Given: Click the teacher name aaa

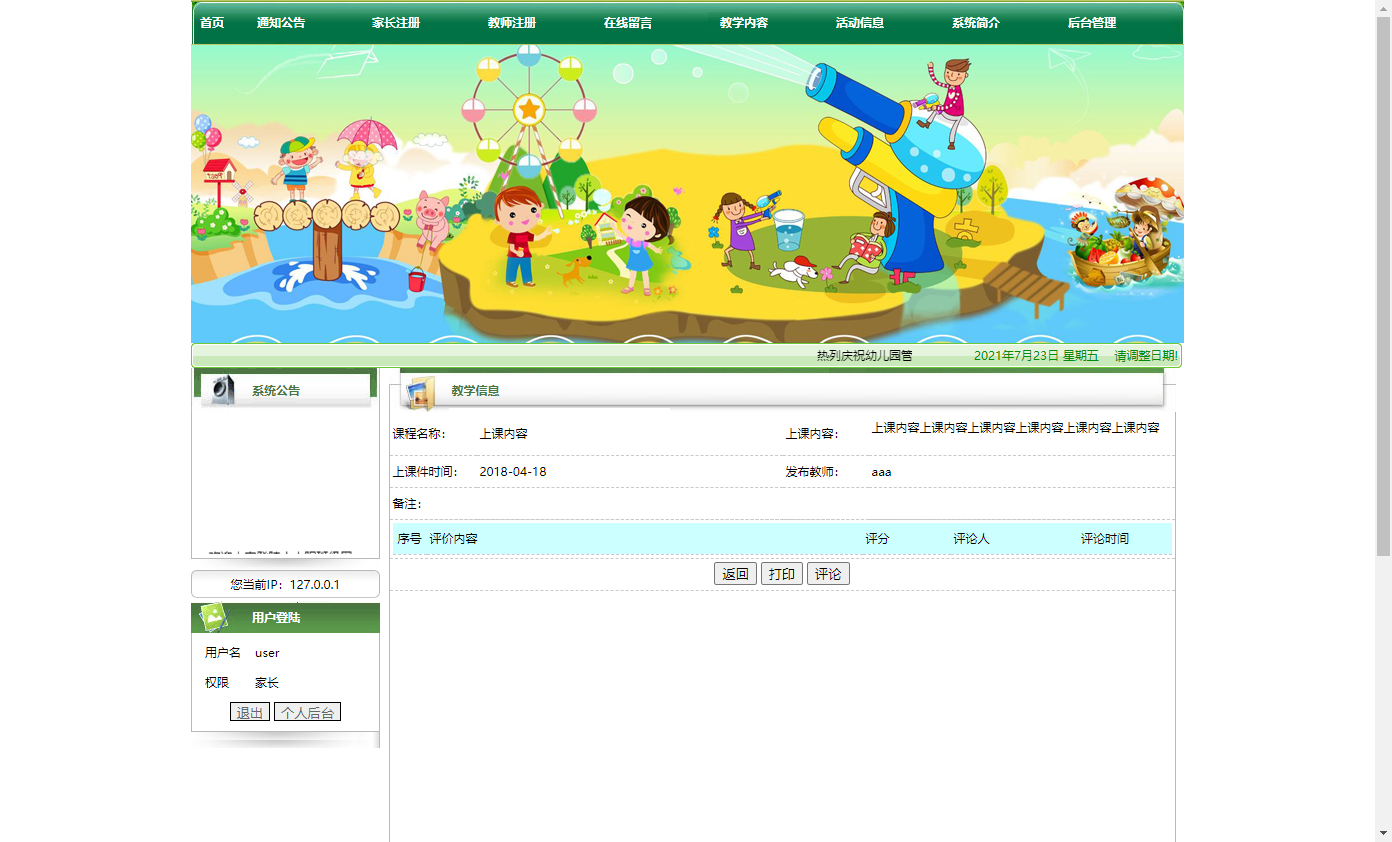Looking at the screenshot, I should coord(882,470).
